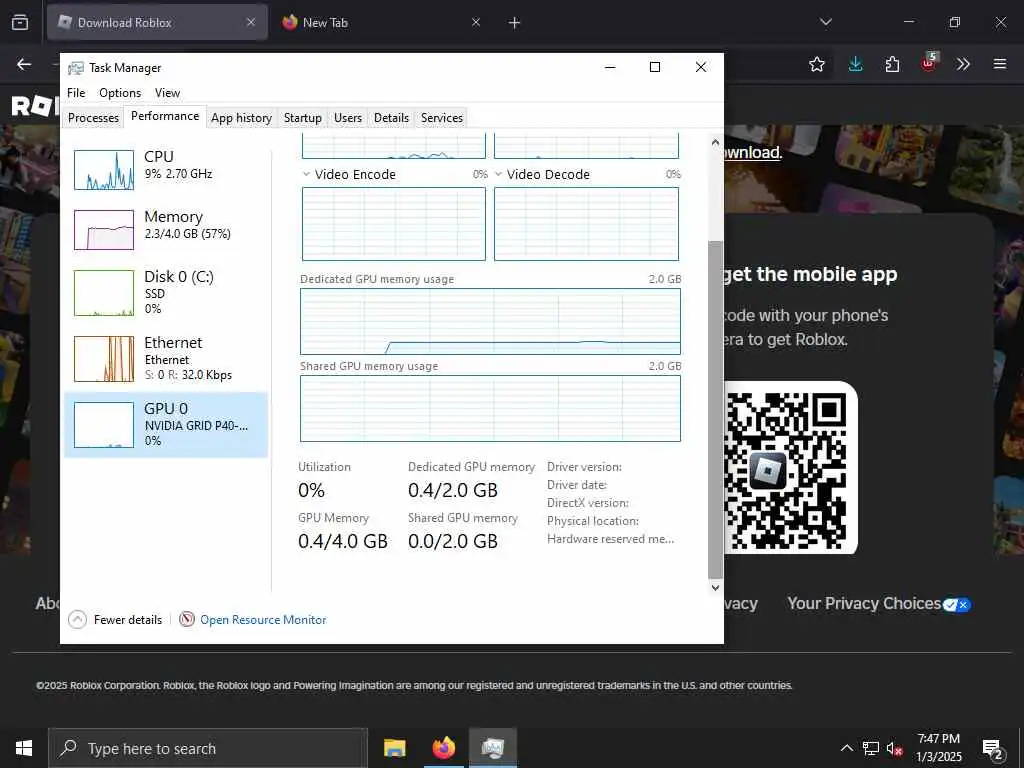This screenshot has height=768, width=1024.
Task: Go back with the browser back arrow
Action: pyautogui.click(x=24, y=64)
